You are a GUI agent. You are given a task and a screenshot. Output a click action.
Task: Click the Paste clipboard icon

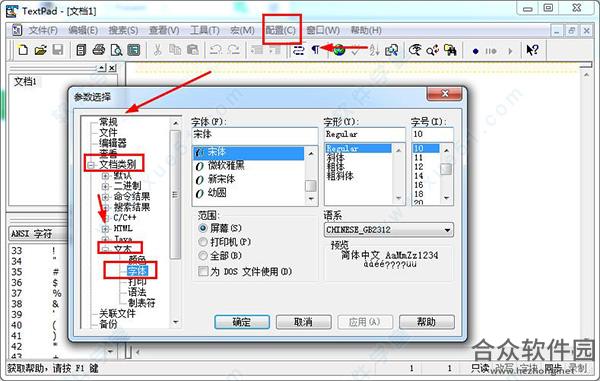coord(192,50)
